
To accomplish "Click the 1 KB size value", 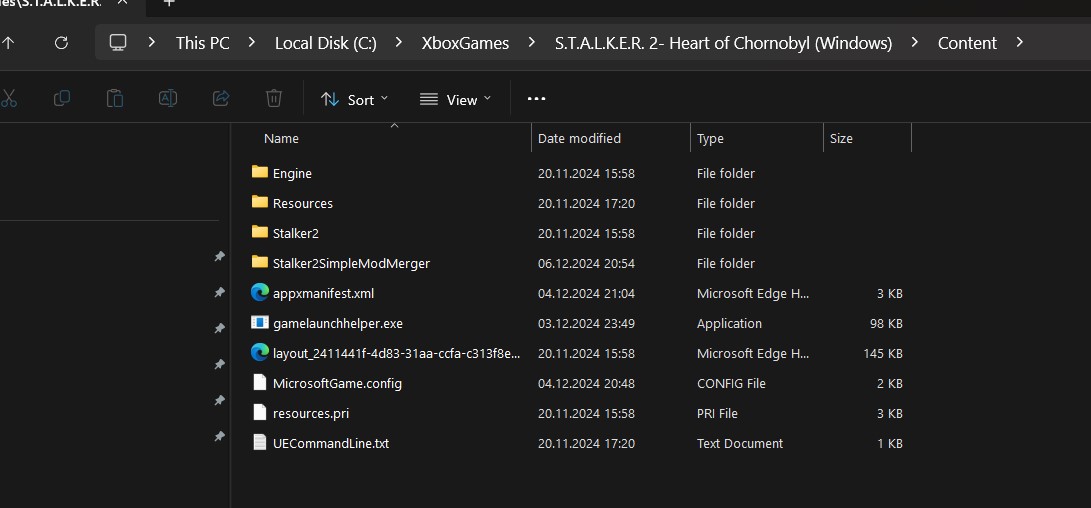I will point(890,443).
